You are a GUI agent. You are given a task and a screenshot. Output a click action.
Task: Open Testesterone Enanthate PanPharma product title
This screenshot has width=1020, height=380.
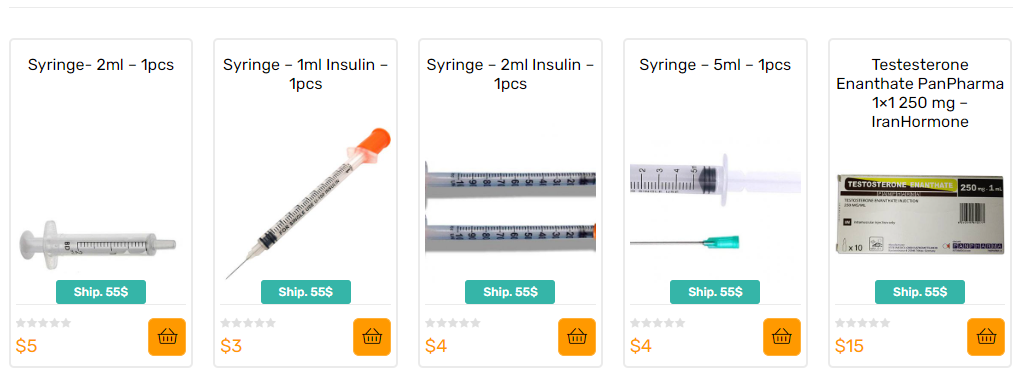coord(920,93)
